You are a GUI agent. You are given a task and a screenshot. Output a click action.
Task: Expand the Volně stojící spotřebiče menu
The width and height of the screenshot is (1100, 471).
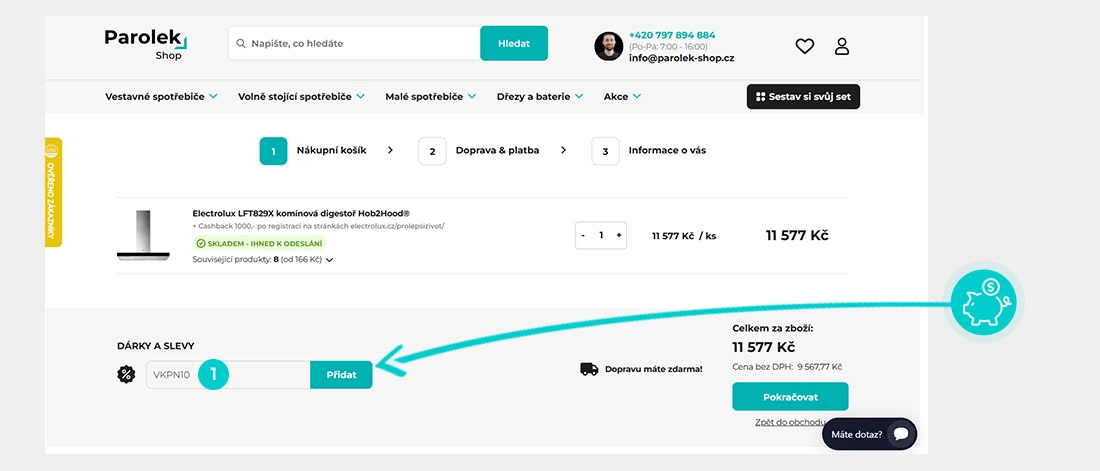coord(301,97)
